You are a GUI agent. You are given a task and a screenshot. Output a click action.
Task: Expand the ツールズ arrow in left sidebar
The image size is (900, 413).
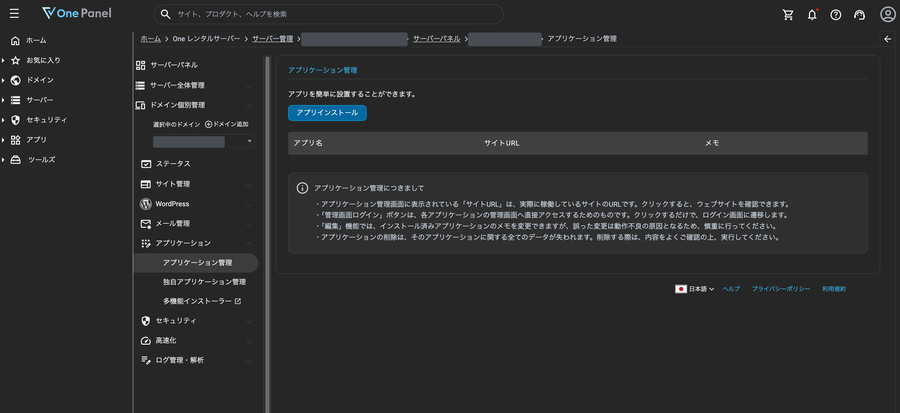pos(3,160)
